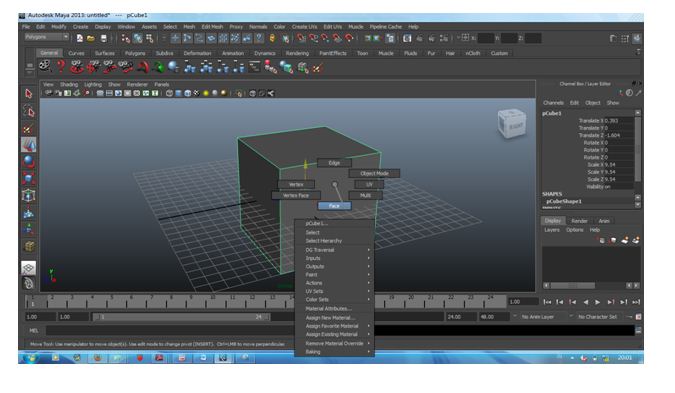675x393 pixels.
Task: Click the New Scene icon
Action: (x=80, y=38)
